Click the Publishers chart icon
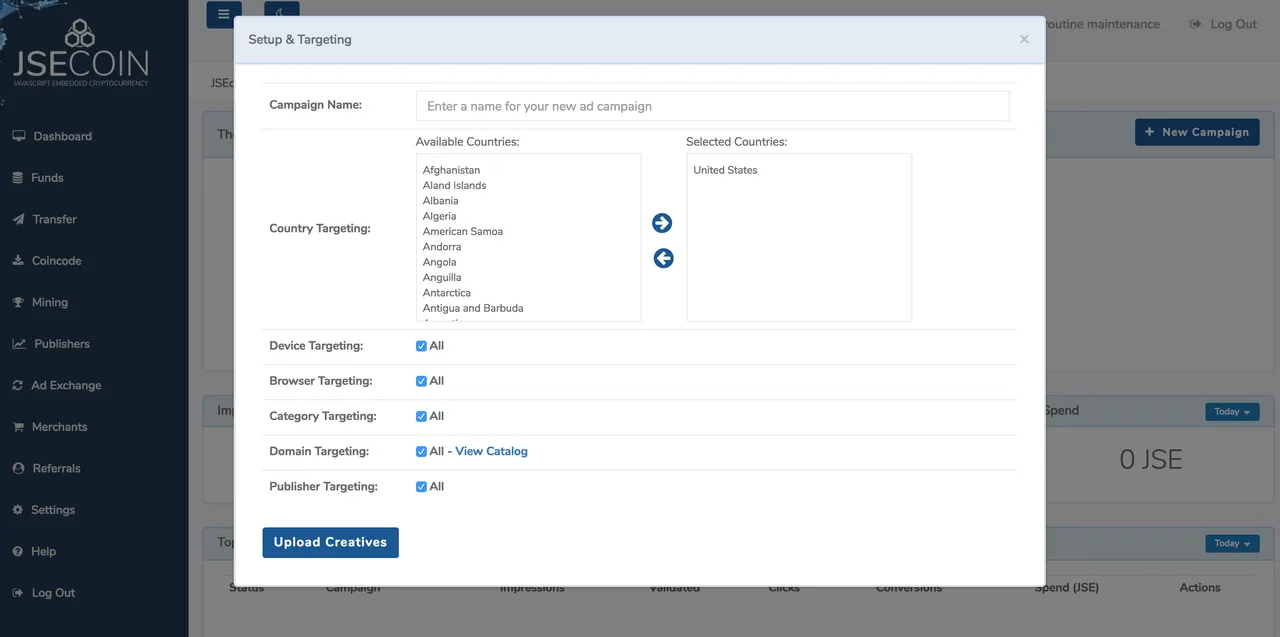 click(x=19, y=344)
